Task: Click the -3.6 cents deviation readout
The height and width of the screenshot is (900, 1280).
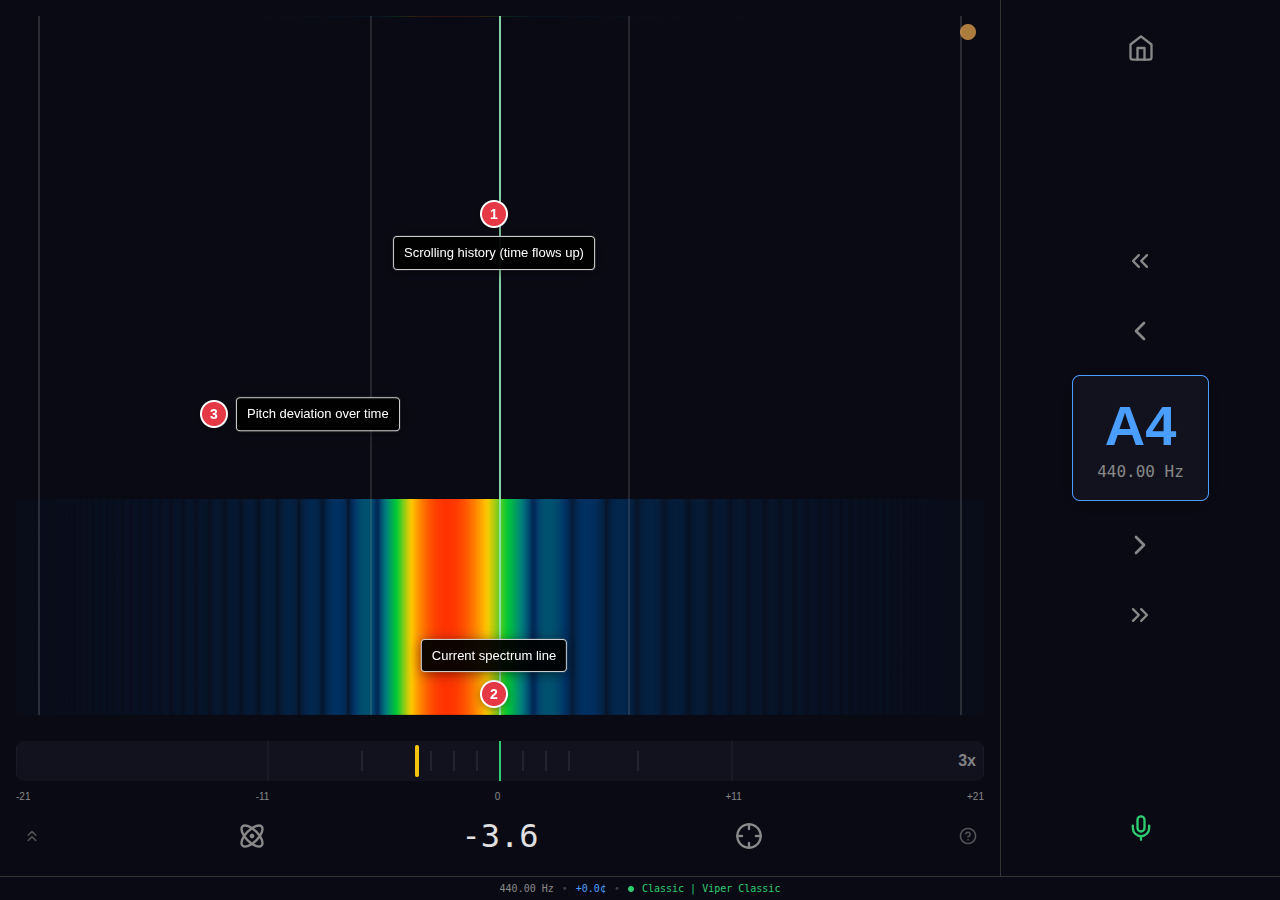Action: tap(500, 836)
